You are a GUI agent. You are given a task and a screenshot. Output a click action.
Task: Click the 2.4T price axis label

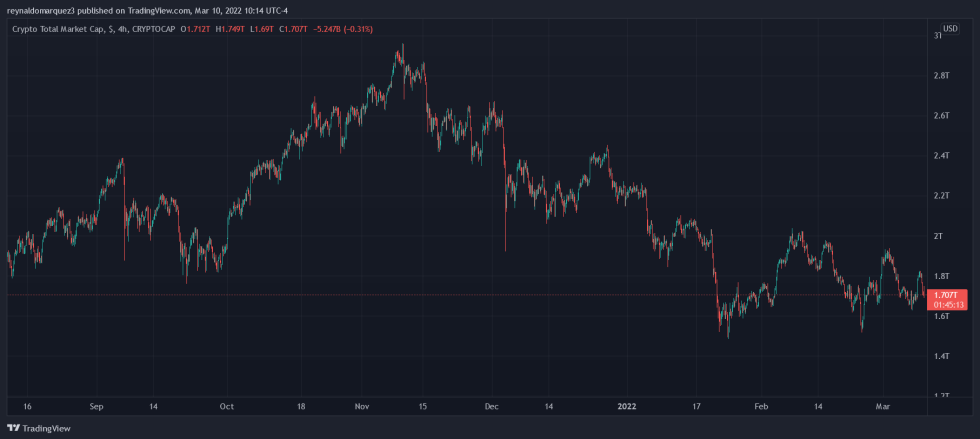pyautogui.click(x=941, y=156)
